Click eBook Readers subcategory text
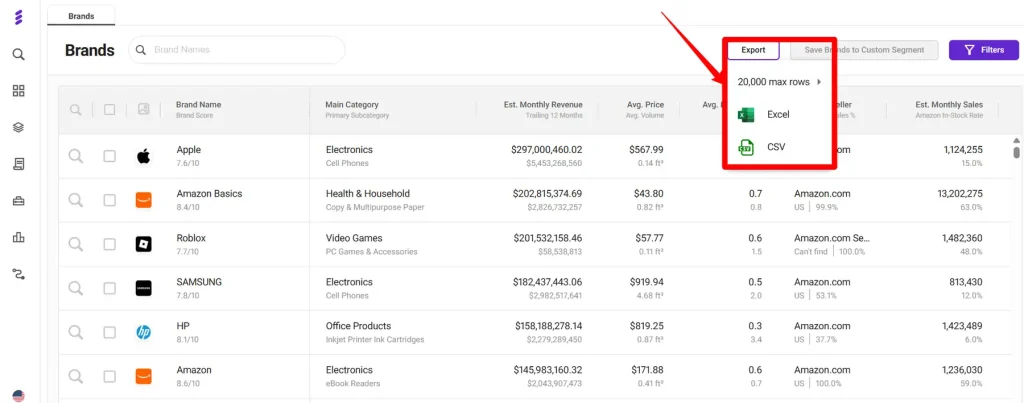This screenshot has width=1024, height=403. (x=353, y=383)
